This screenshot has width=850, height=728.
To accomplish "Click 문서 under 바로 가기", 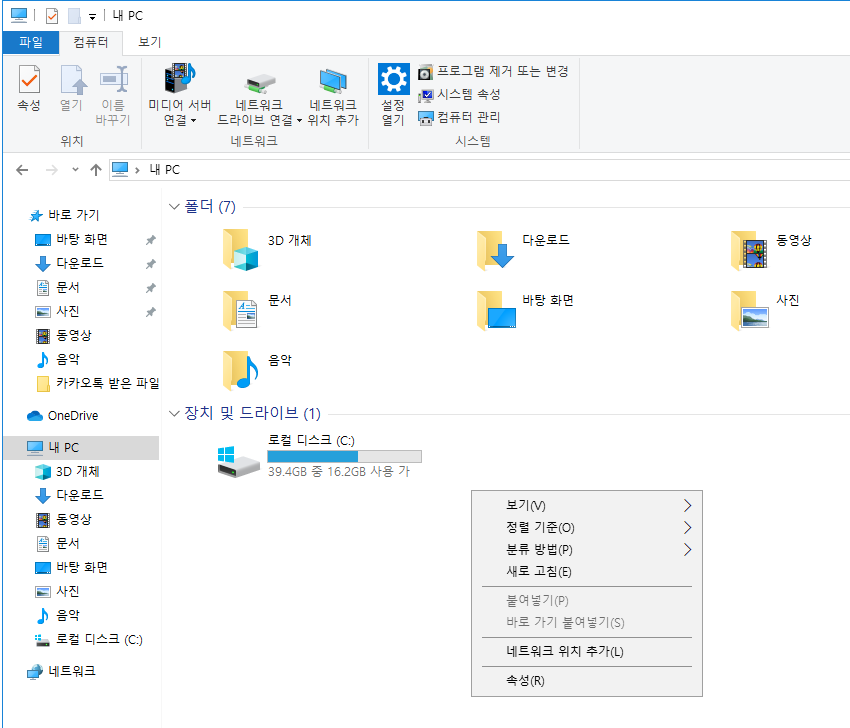I will [x=68, y=287].
